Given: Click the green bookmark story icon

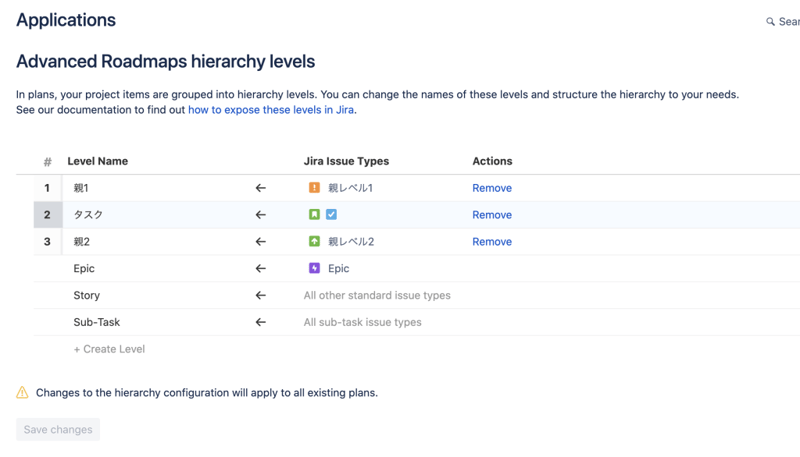Looking at the screenshot, I should (x=314, y=215).
